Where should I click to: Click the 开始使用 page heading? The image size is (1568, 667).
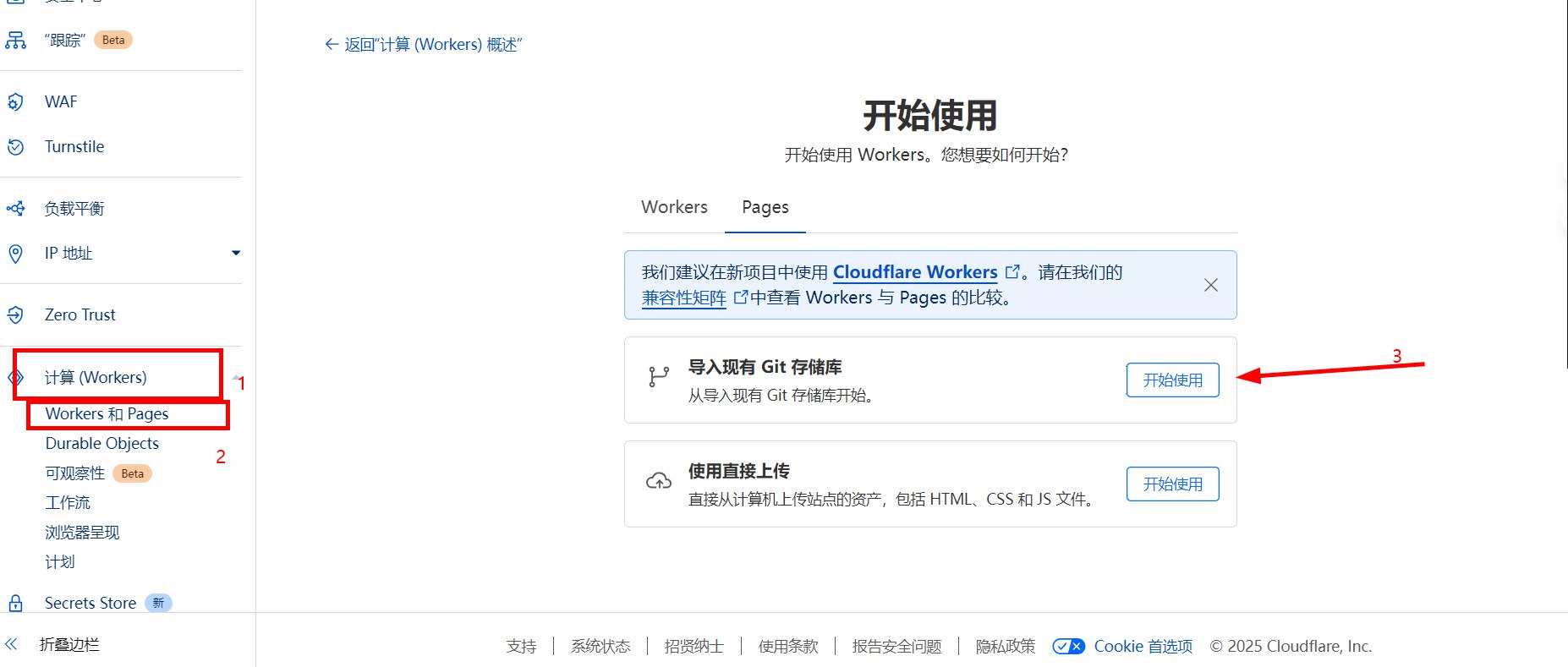930,115
